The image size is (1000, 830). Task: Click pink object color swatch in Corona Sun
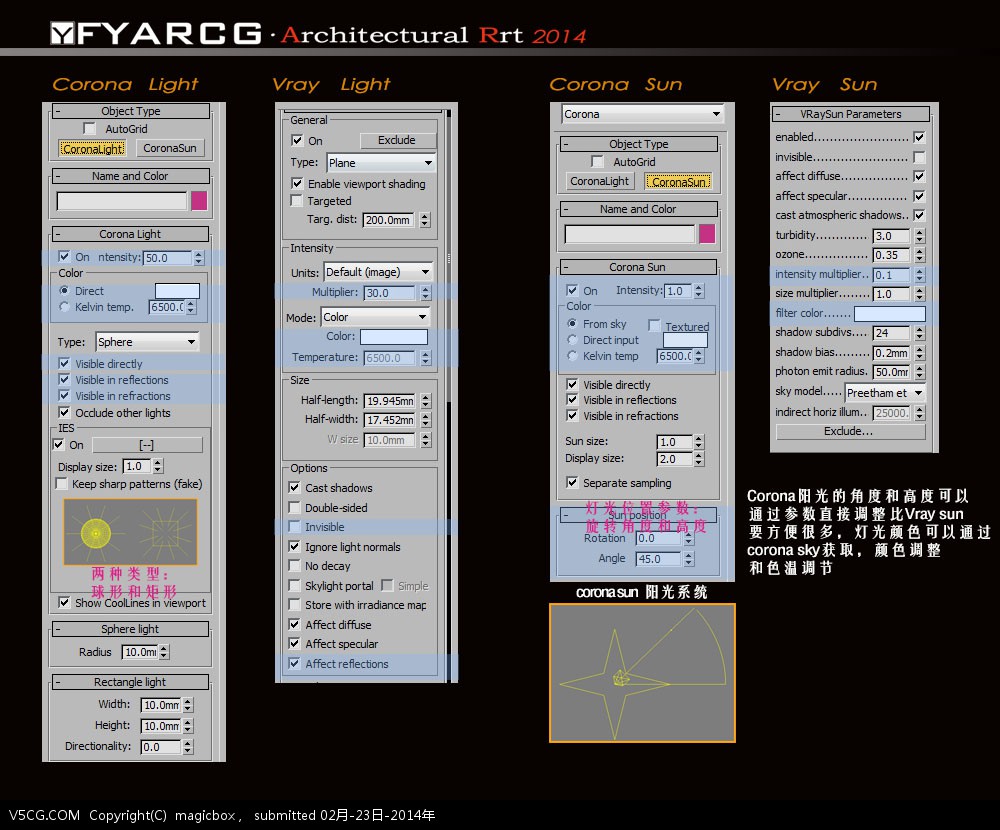point(707,234)
